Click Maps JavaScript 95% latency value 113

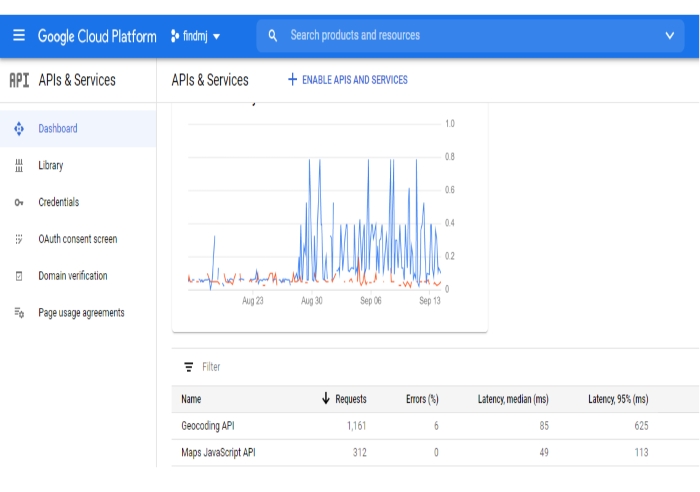point(641,453)
